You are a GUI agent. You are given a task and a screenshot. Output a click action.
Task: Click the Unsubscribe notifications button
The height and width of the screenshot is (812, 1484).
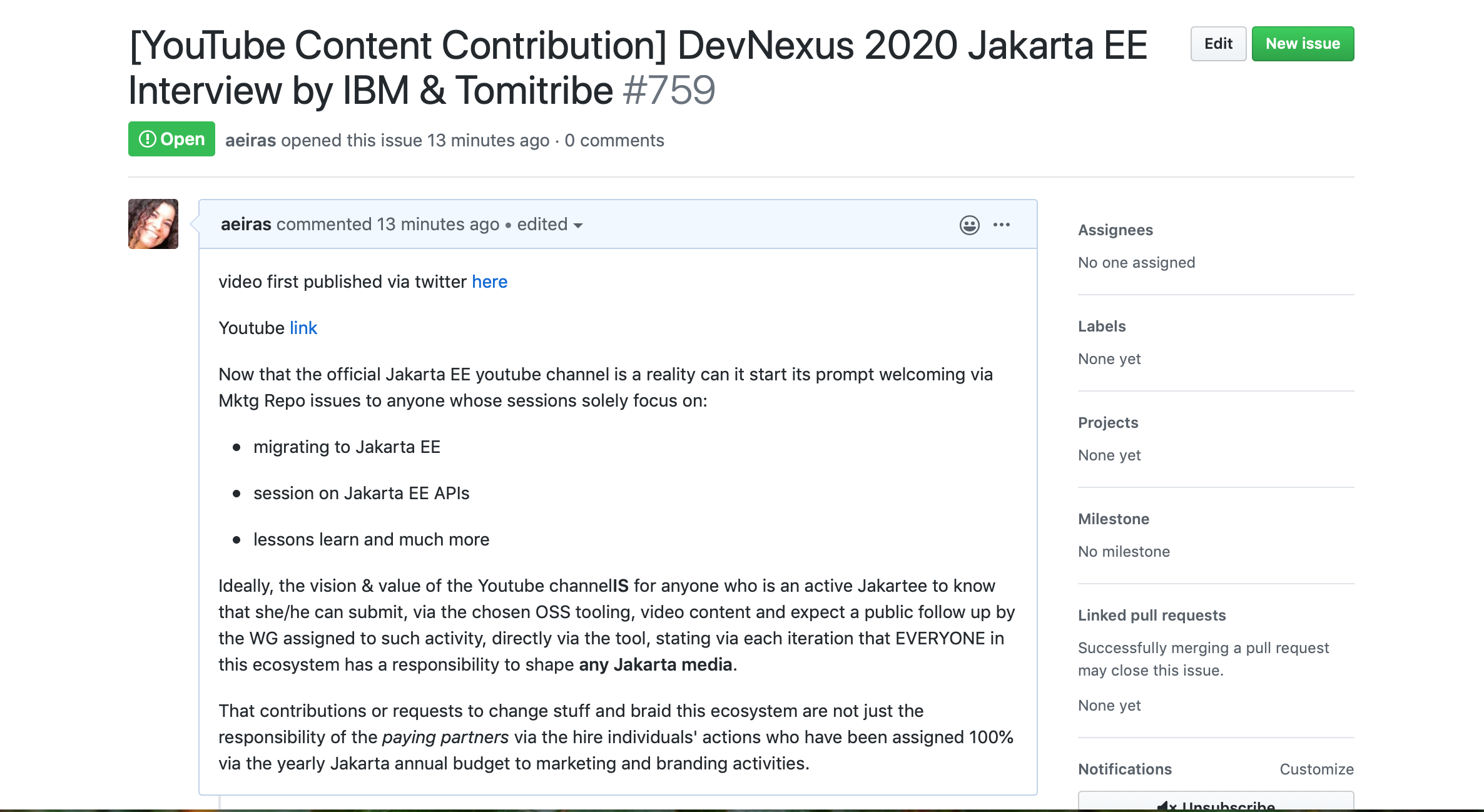pyautogui.click(x=1216, y=802)
